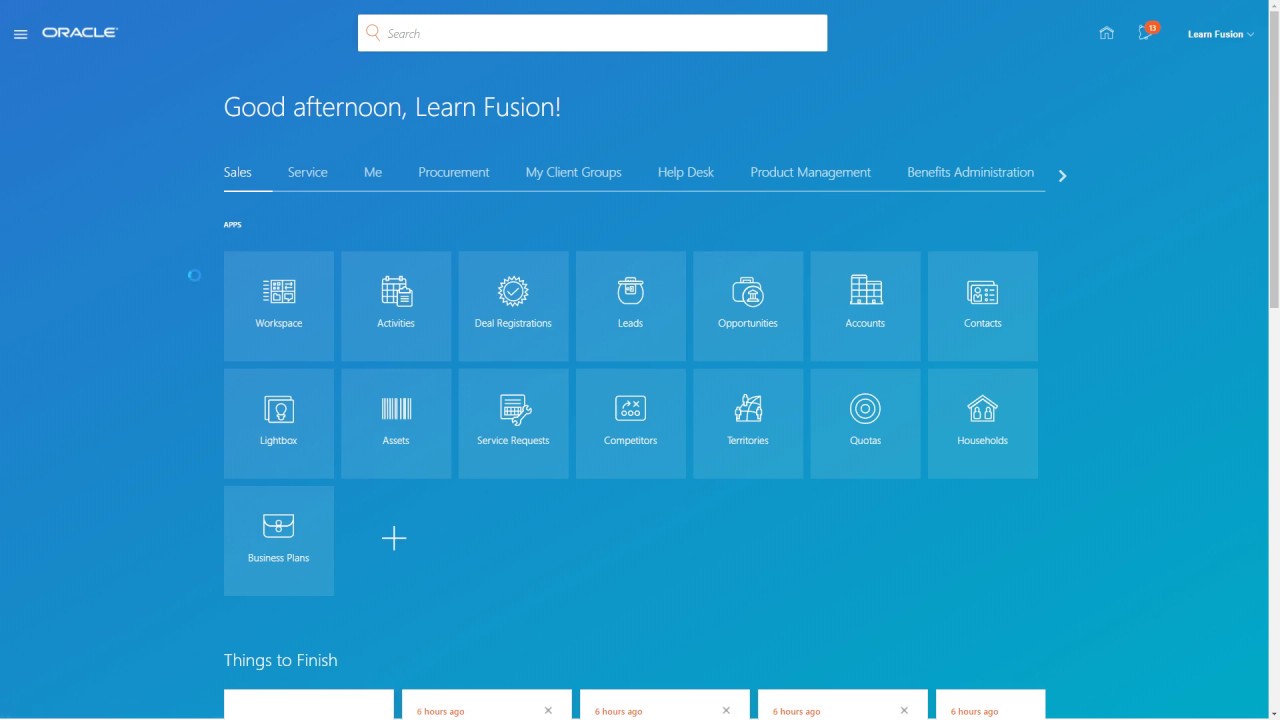Switch to the Me tab
The height and width of the screenshot is (720, 1280).
click(x=373, y=172)
